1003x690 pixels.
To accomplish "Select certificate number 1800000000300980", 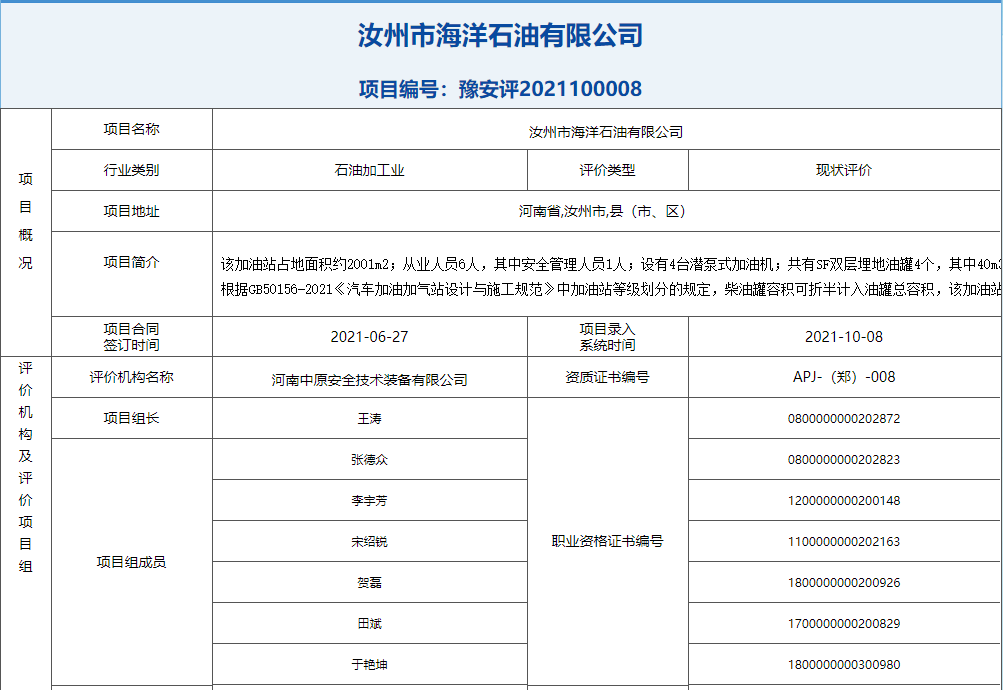I will pos(843,664).
